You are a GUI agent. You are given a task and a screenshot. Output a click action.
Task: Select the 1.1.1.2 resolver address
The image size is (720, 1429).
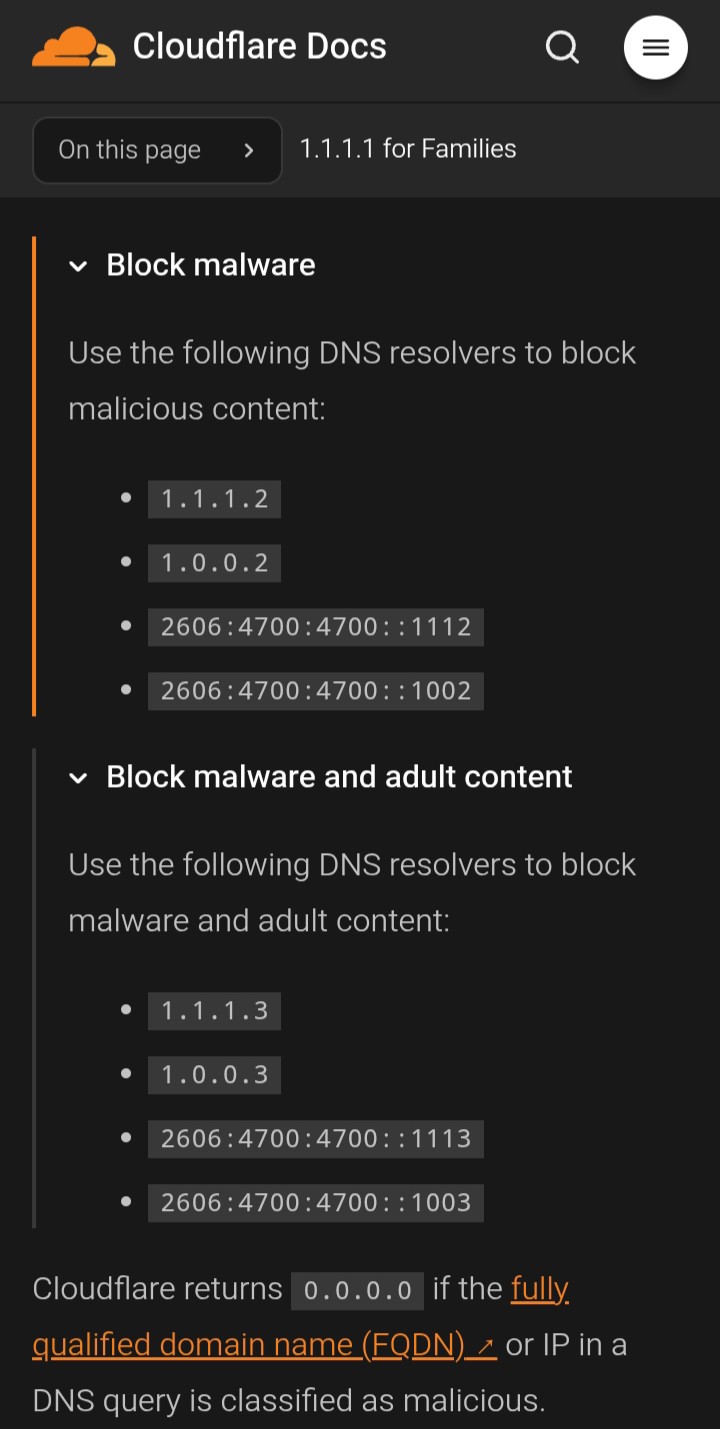pyautogui.click(x=215, y=499)
